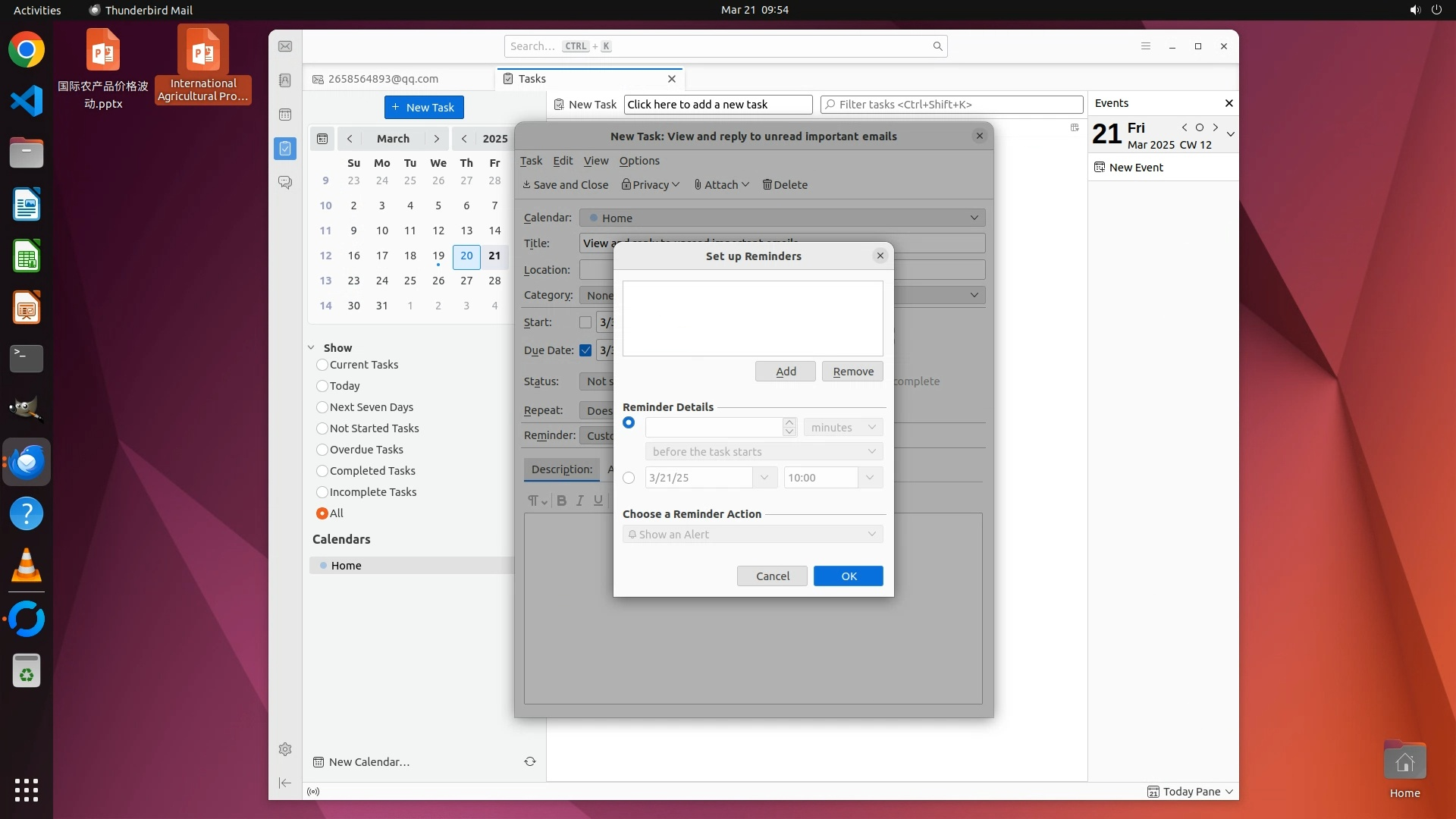Select the absolute date reminder radio button

629,478
